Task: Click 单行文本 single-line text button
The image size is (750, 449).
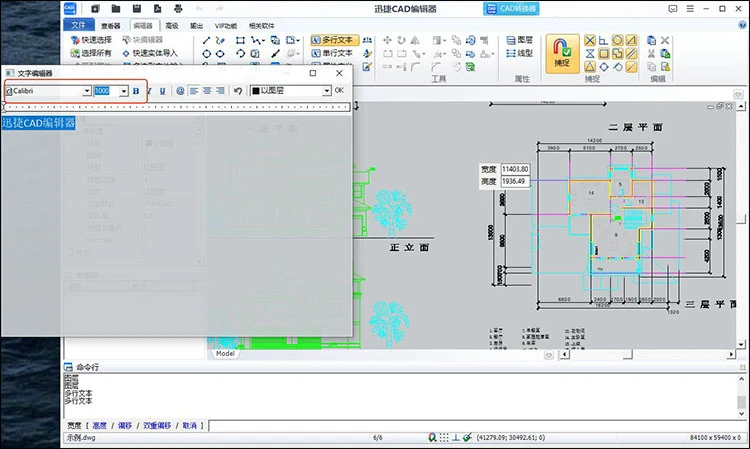Action: 333,53
